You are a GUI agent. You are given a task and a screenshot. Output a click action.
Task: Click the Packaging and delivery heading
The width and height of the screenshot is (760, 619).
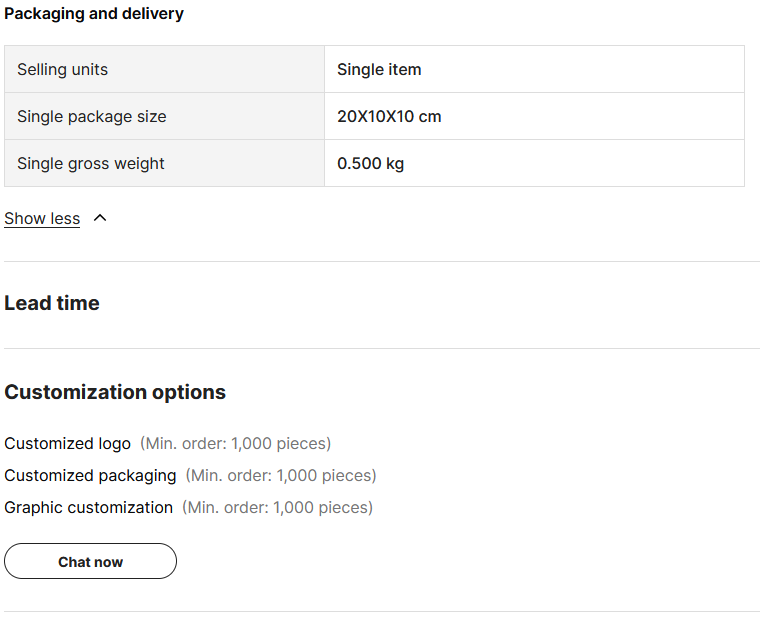[94, 14]
